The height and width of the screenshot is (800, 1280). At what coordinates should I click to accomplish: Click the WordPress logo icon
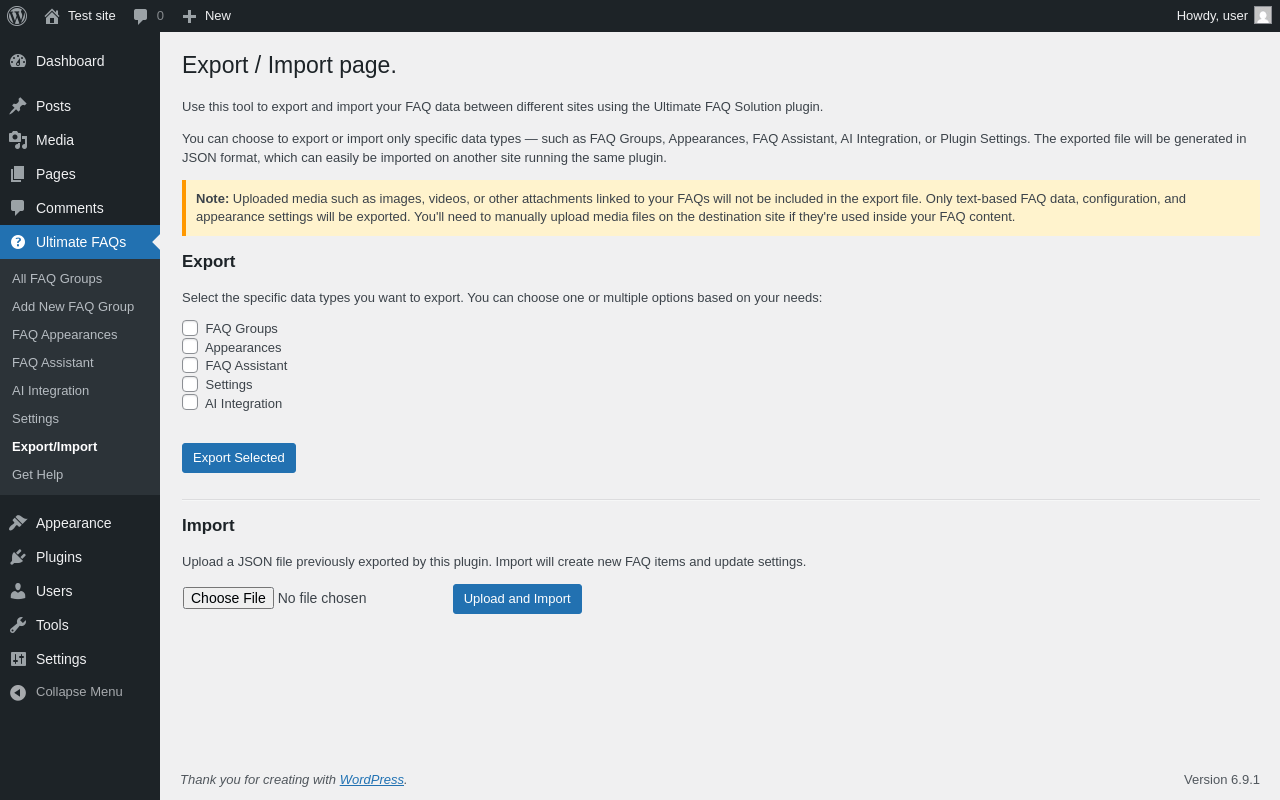pos(17,16)
